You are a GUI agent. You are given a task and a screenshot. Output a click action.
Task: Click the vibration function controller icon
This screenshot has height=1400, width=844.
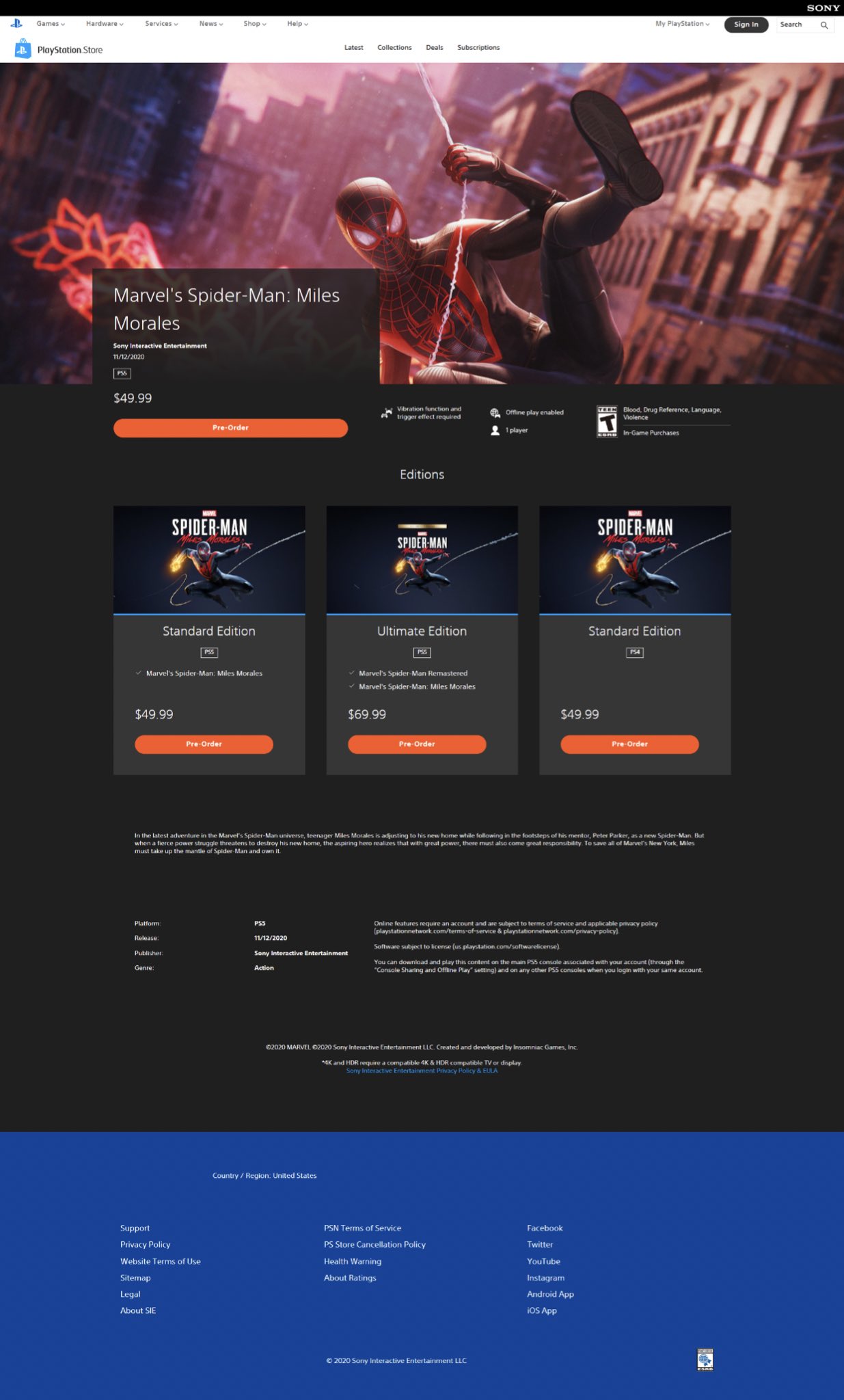[x=387, y=413]
